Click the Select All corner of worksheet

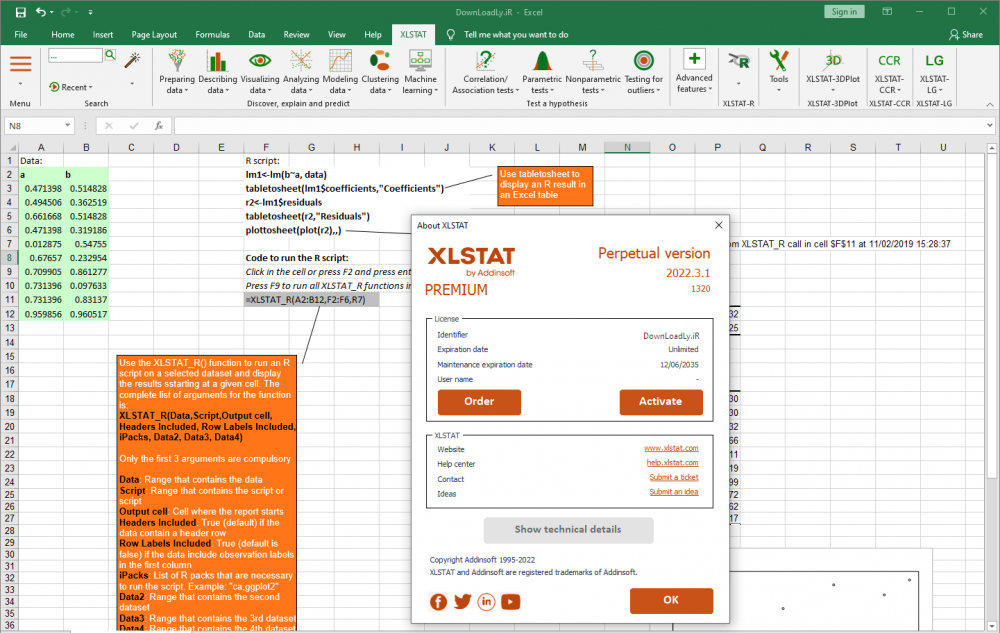click(x=10, y=147)
